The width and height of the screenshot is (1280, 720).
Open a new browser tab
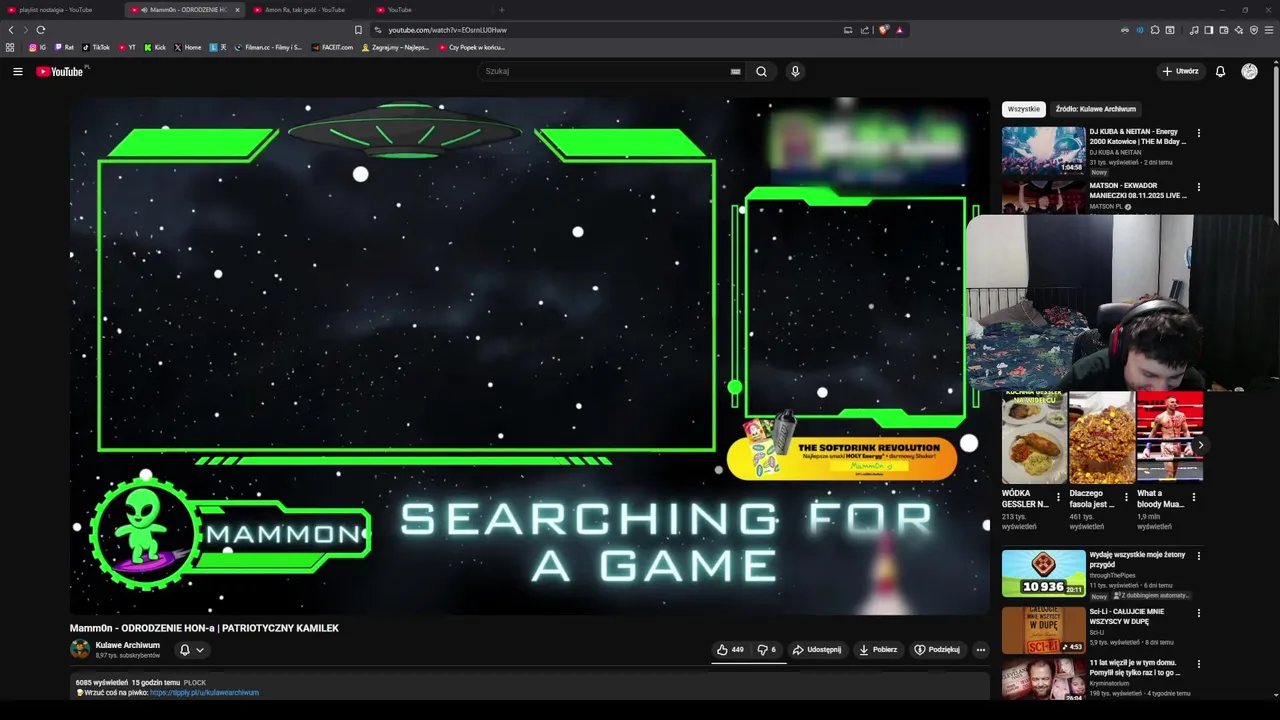tap(502, 10)
